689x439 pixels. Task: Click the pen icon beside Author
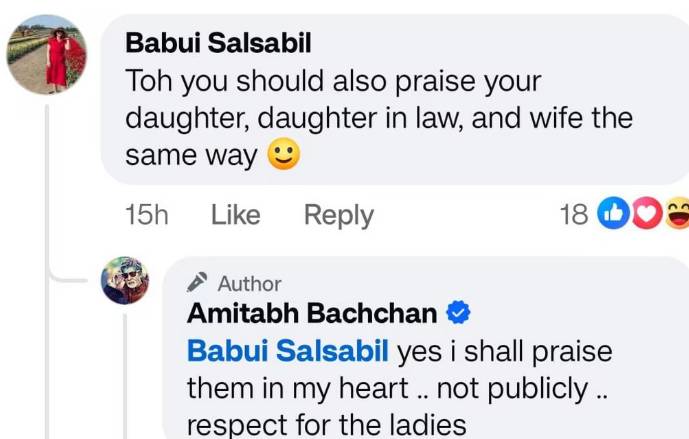[197, 283]
